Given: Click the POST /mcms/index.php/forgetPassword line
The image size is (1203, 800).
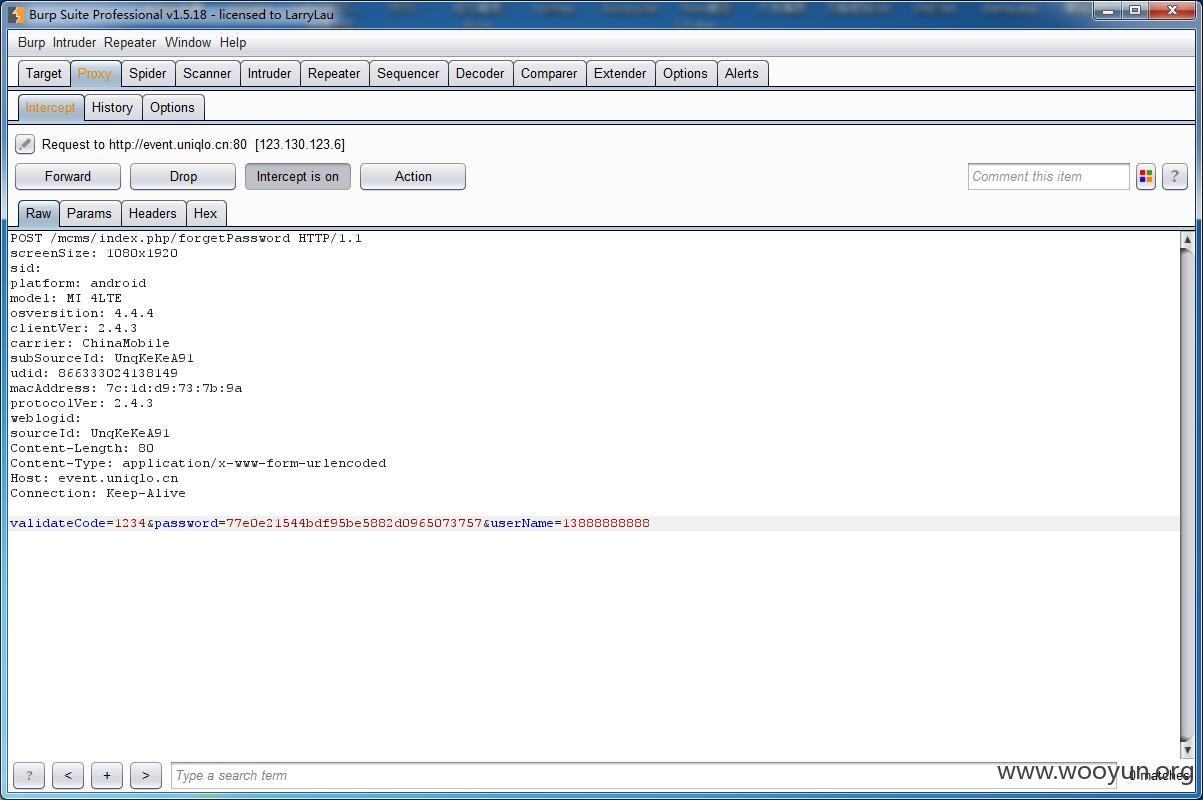Looking at the screenshot, I should coord(186,238).
